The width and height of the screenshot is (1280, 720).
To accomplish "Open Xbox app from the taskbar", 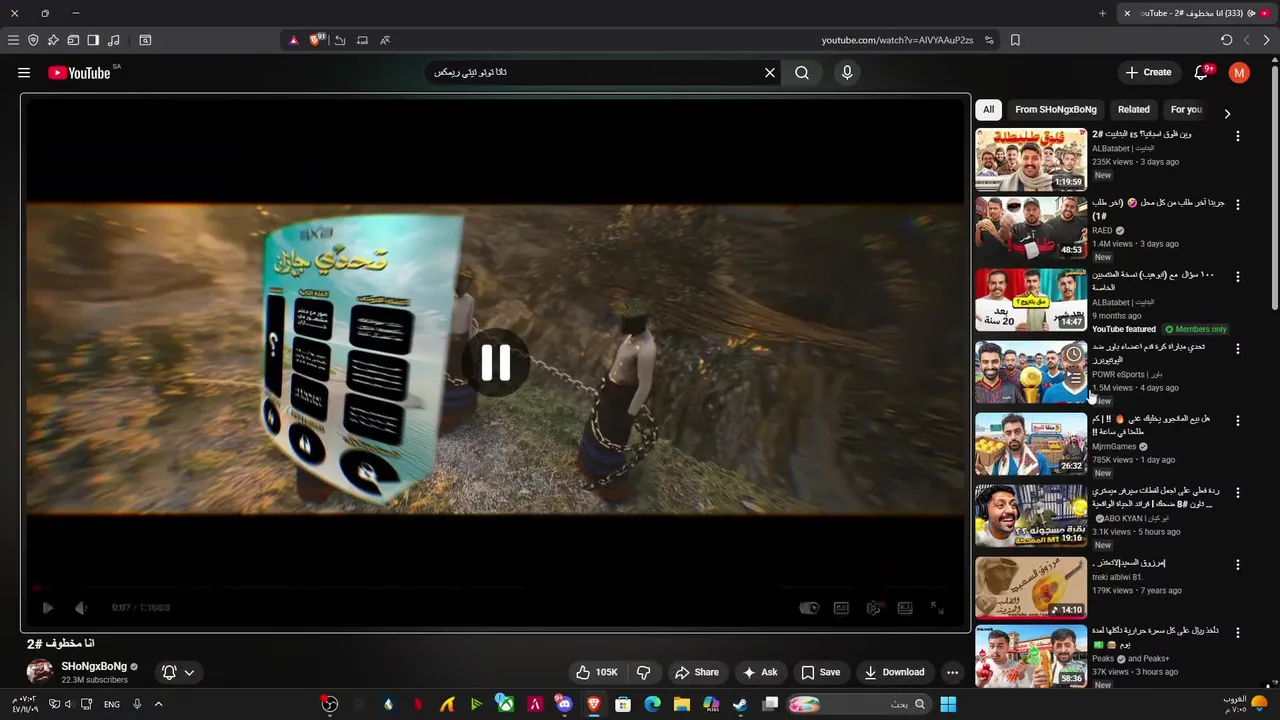I will (x=506, y=704).
